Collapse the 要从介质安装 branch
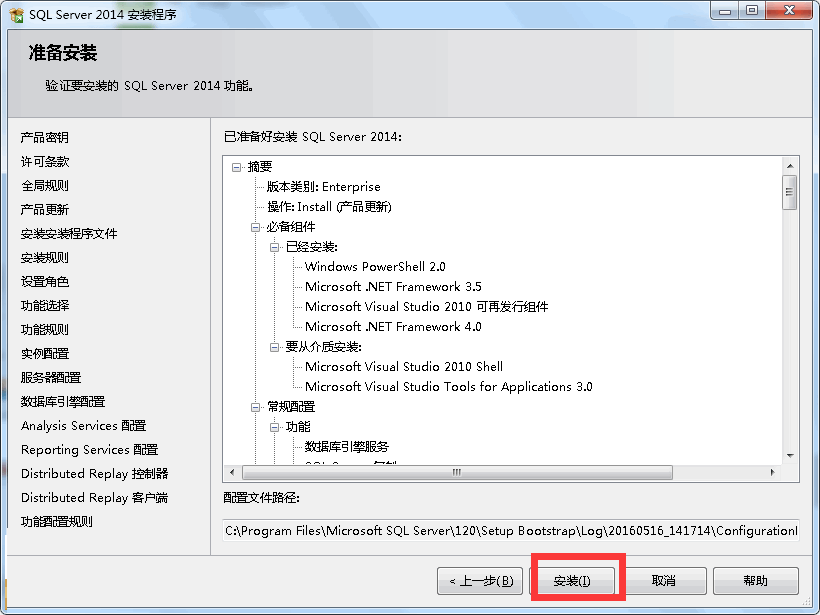Screen dimensions: 820x615 coord(273,345)
